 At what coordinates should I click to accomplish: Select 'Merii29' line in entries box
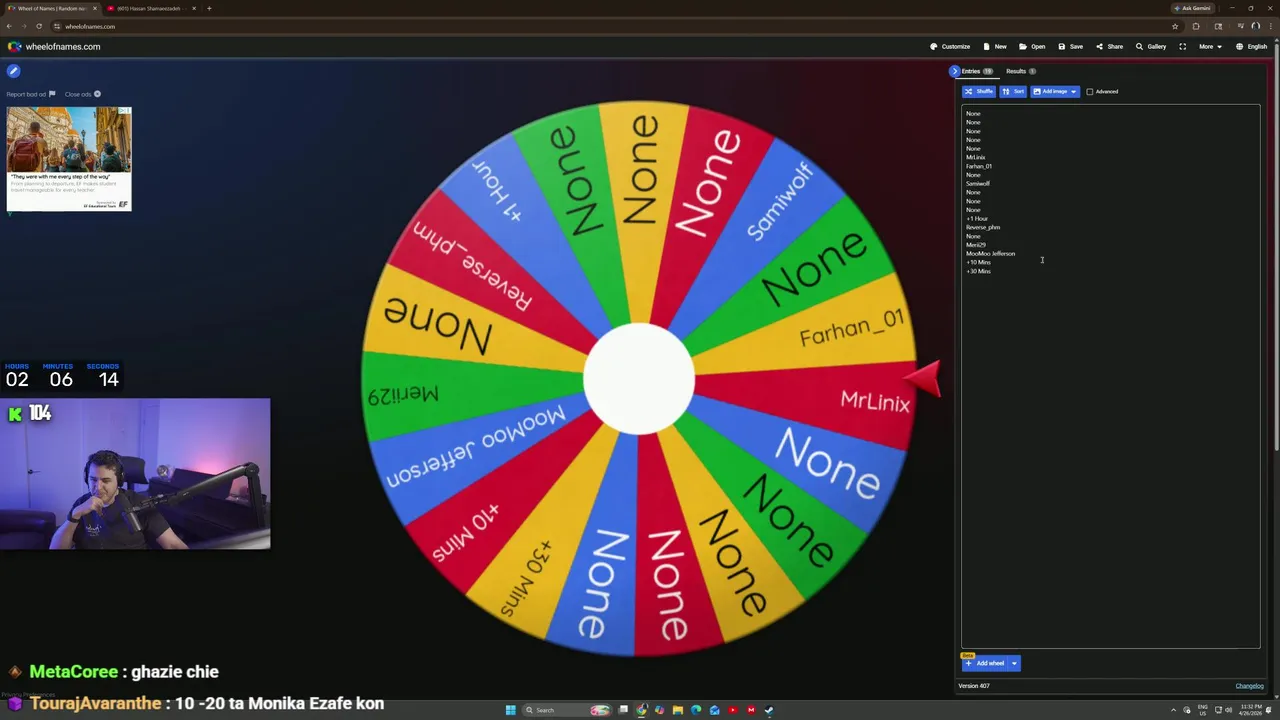tap(976, 245)
